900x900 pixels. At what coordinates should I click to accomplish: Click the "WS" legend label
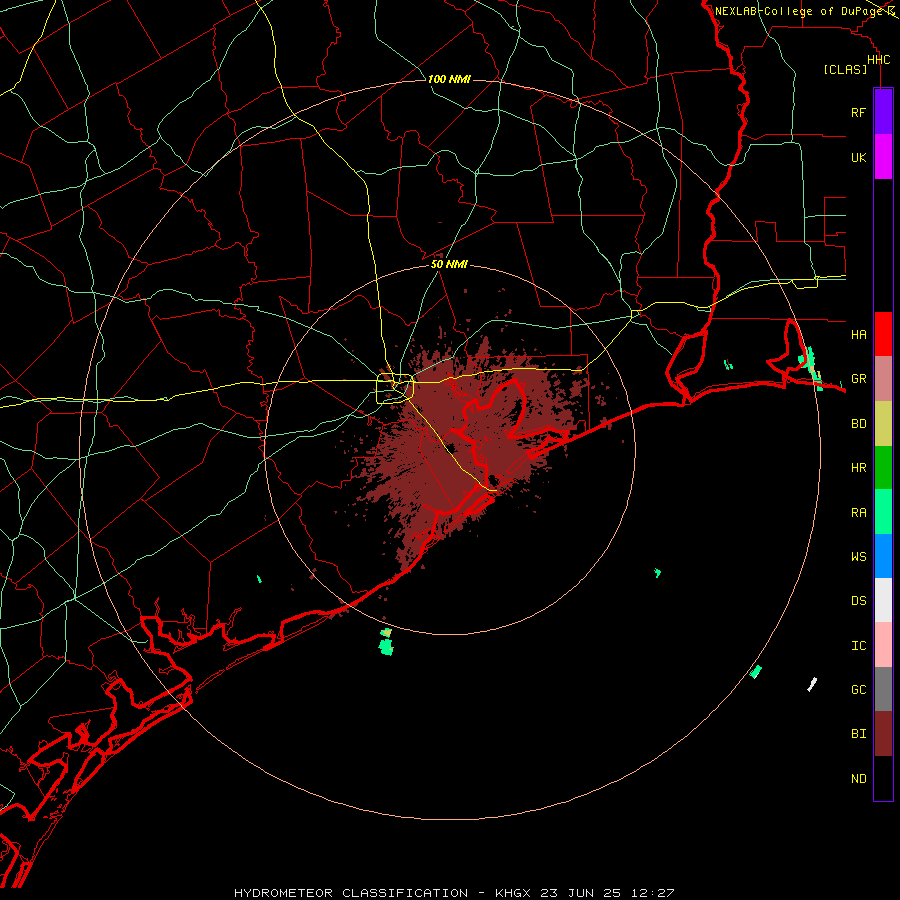[x=858, y=557]
